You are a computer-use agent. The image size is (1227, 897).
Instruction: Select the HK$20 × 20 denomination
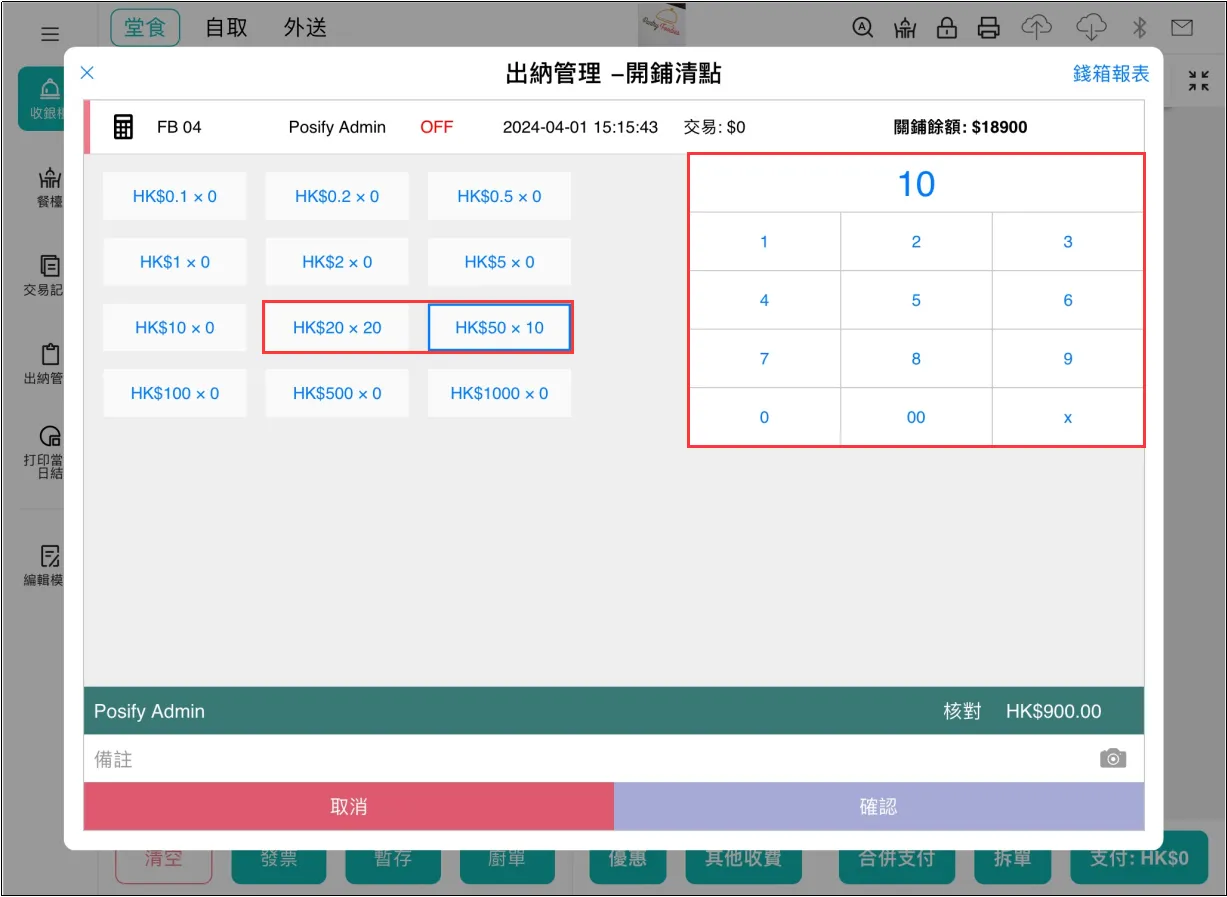(x=337, y=328)
